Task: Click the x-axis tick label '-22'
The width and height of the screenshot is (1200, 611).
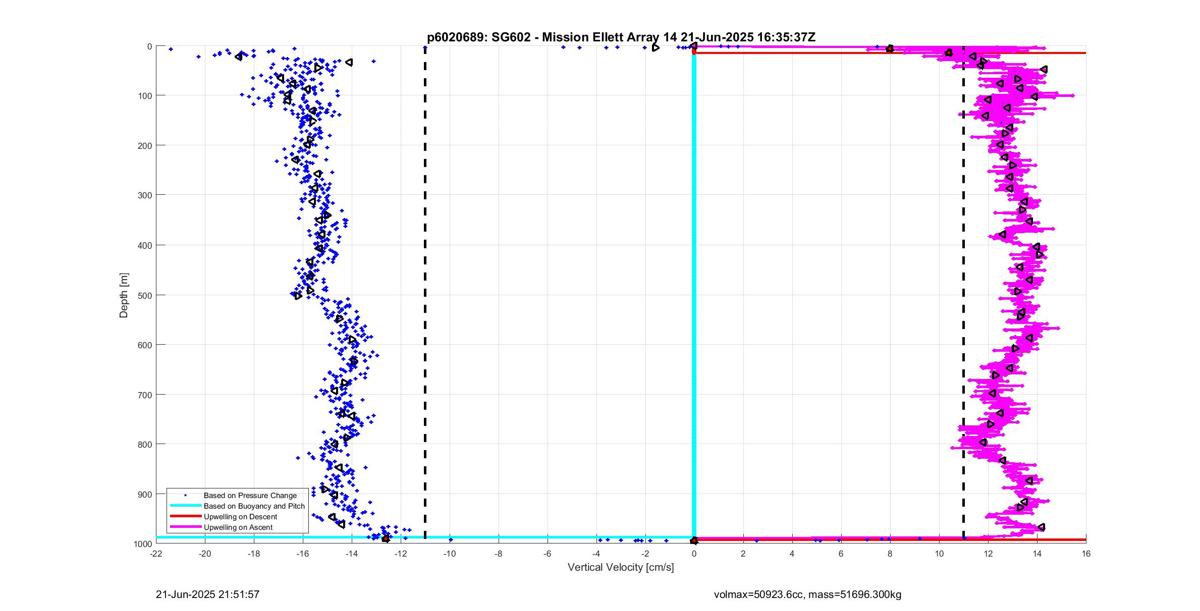Action: pos(156,553)
